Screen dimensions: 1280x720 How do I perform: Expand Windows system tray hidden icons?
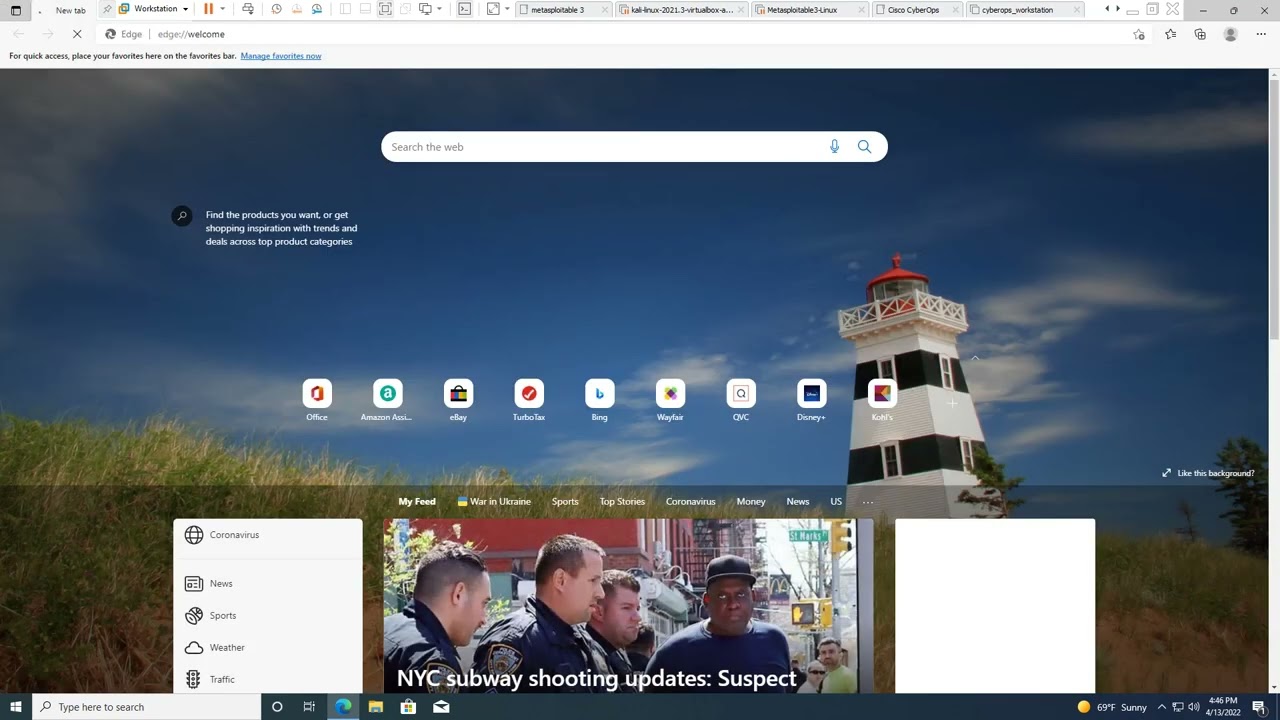click(1161, 707)
